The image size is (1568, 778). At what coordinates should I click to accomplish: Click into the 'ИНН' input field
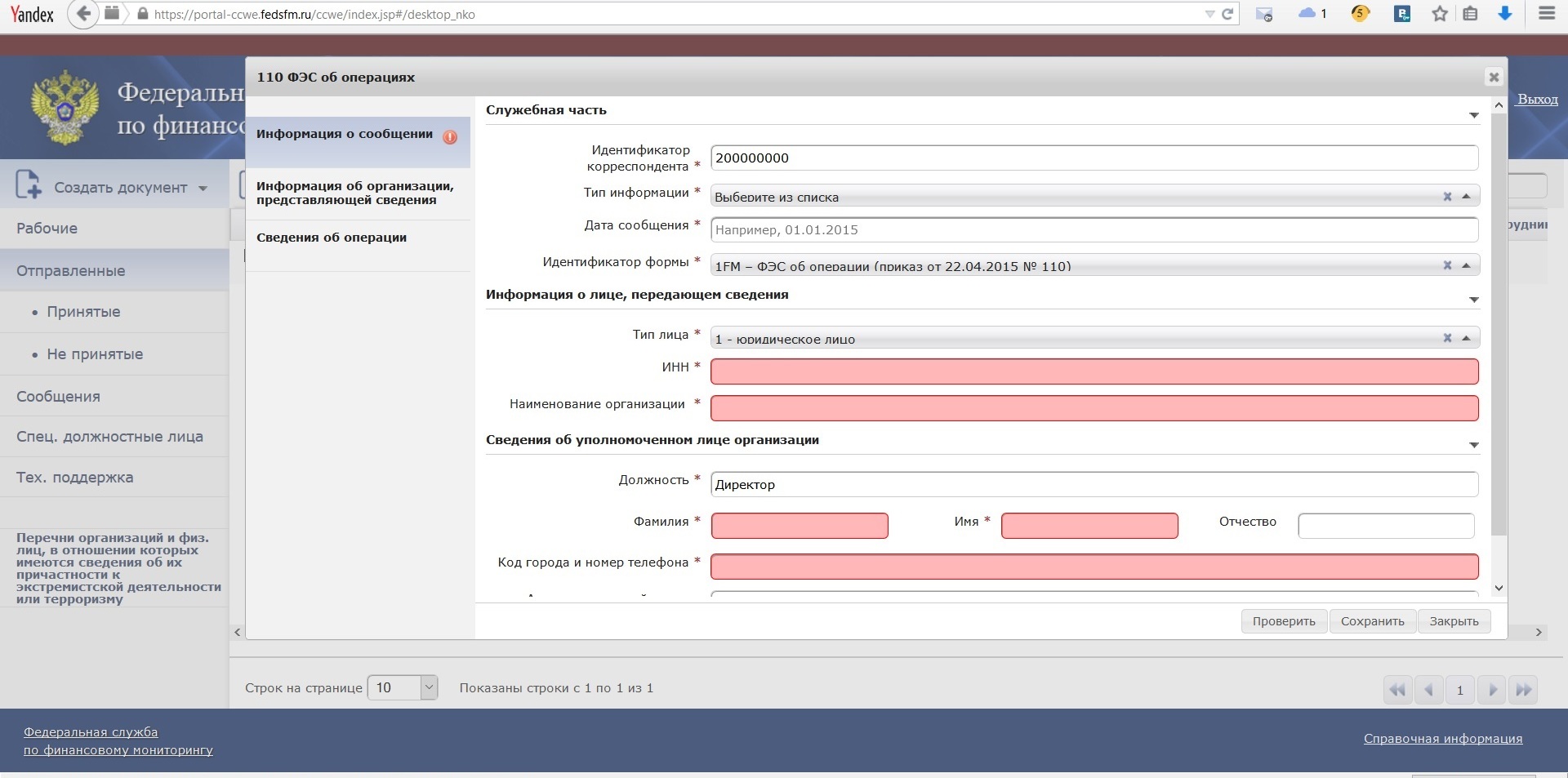[1094, 371]
